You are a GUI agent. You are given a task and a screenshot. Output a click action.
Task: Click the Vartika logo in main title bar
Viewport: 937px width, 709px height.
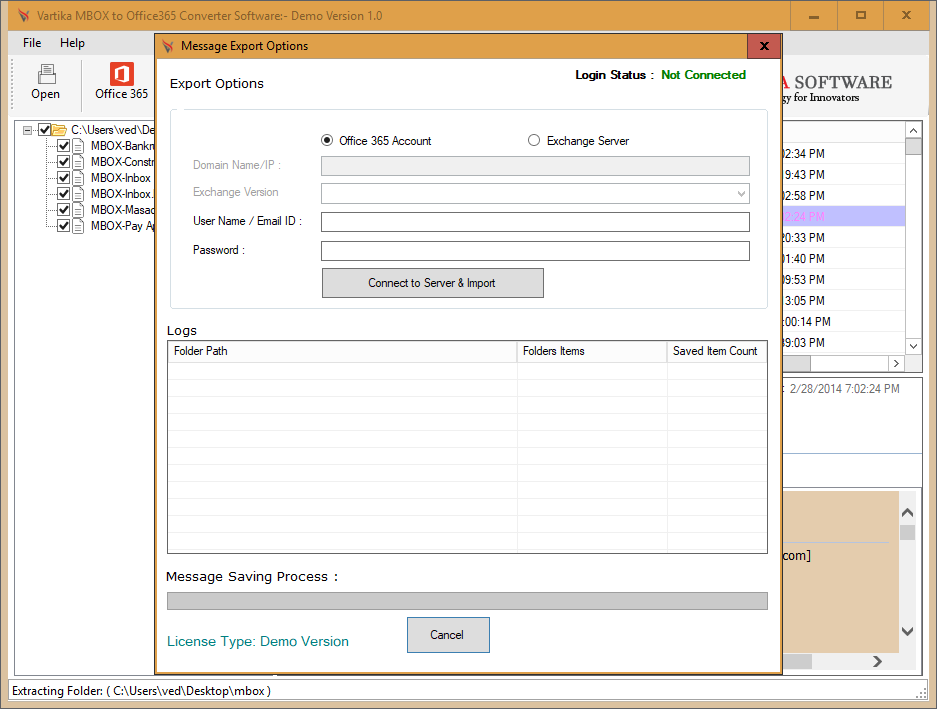pyautogui.click(x=23, y=16)
